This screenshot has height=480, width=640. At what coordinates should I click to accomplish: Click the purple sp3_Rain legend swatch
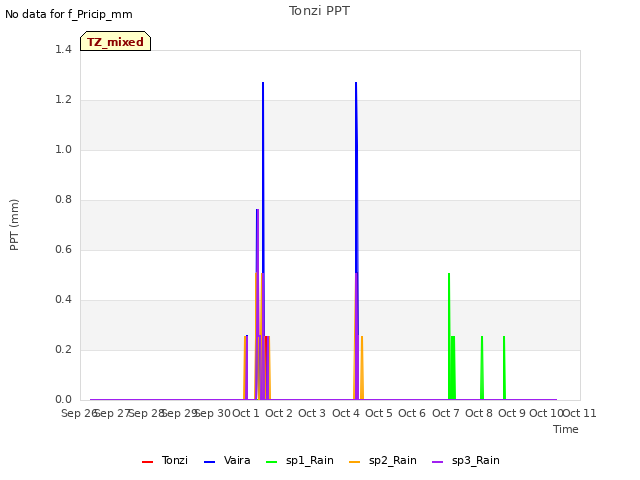438,462
